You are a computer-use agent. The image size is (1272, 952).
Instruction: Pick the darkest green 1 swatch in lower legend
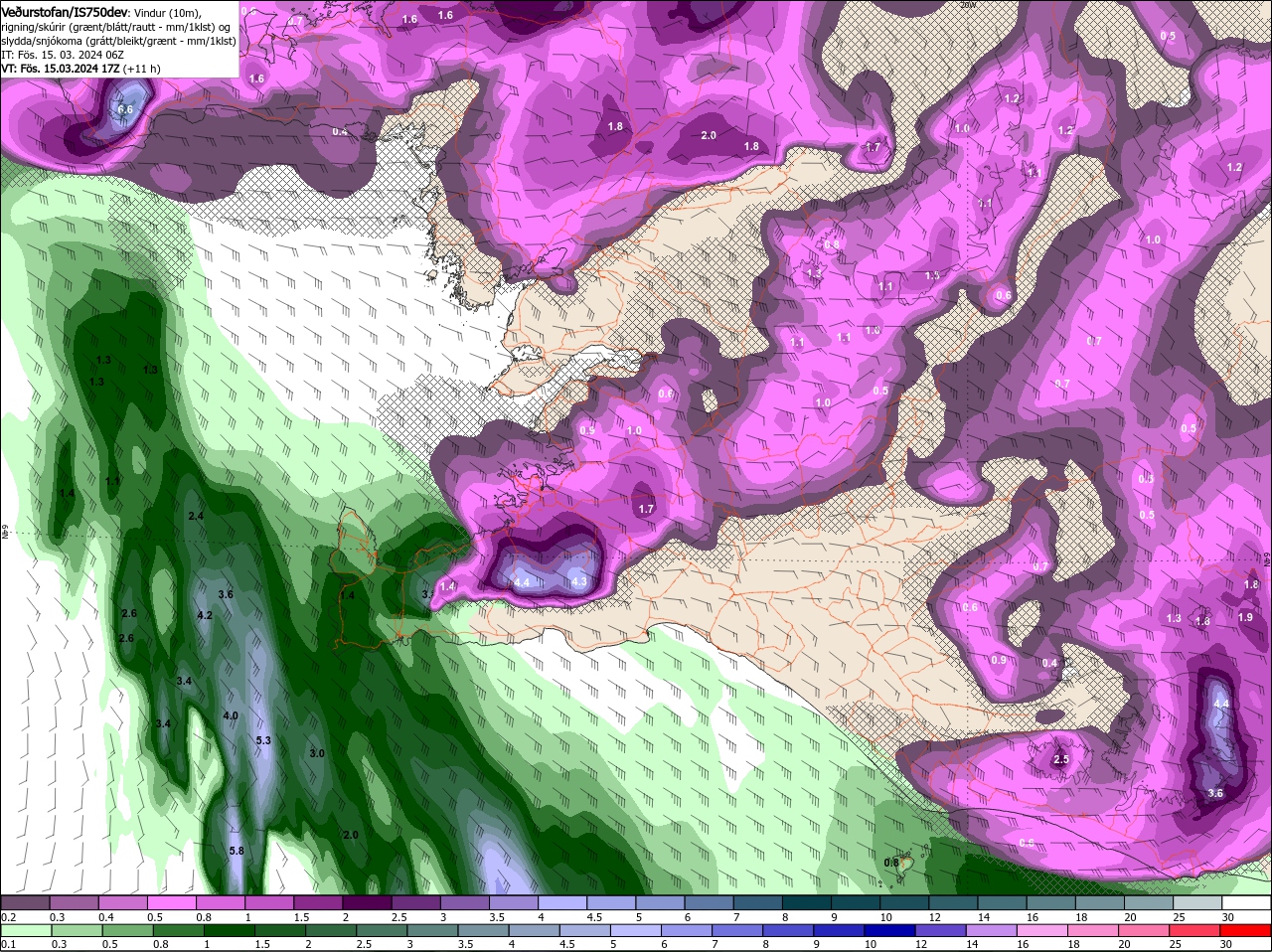[x=231, y=930]
